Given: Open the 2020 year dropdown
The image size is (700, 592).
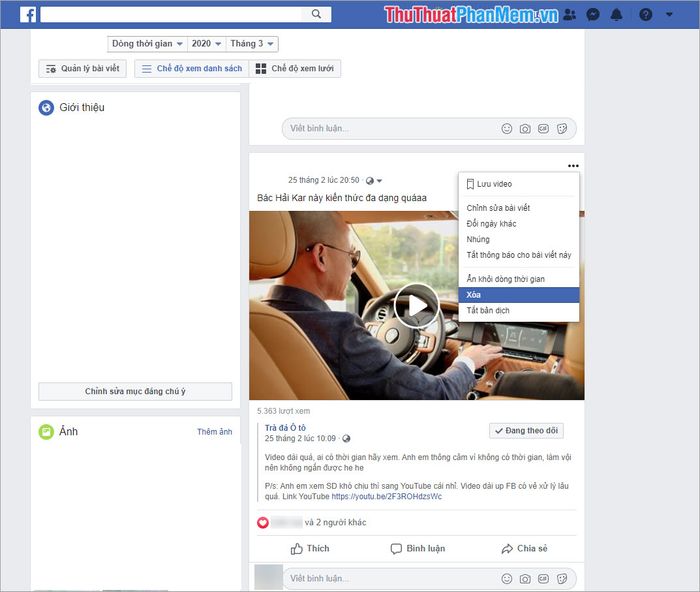Looking at the screenshot, I should coord(206,44).
